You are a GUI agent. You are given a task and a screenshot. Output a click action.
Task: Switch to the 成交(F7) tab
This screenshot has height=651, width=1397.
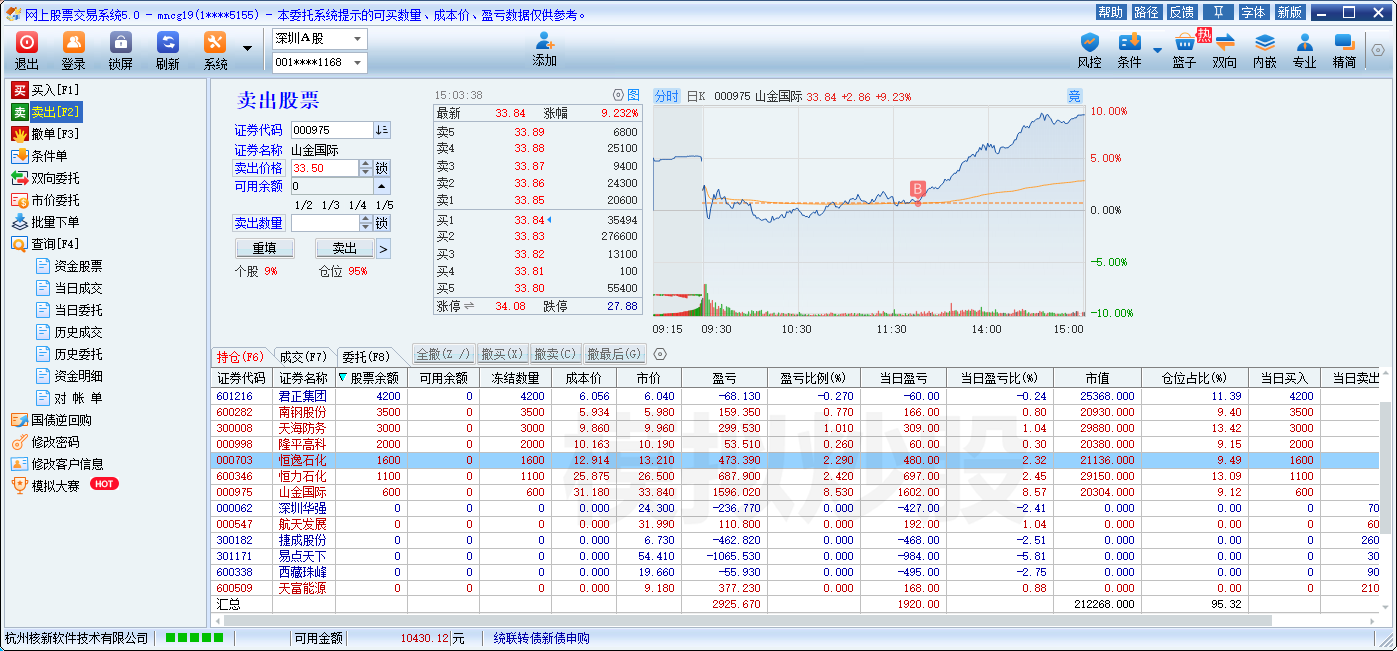[x=302, y=356]
